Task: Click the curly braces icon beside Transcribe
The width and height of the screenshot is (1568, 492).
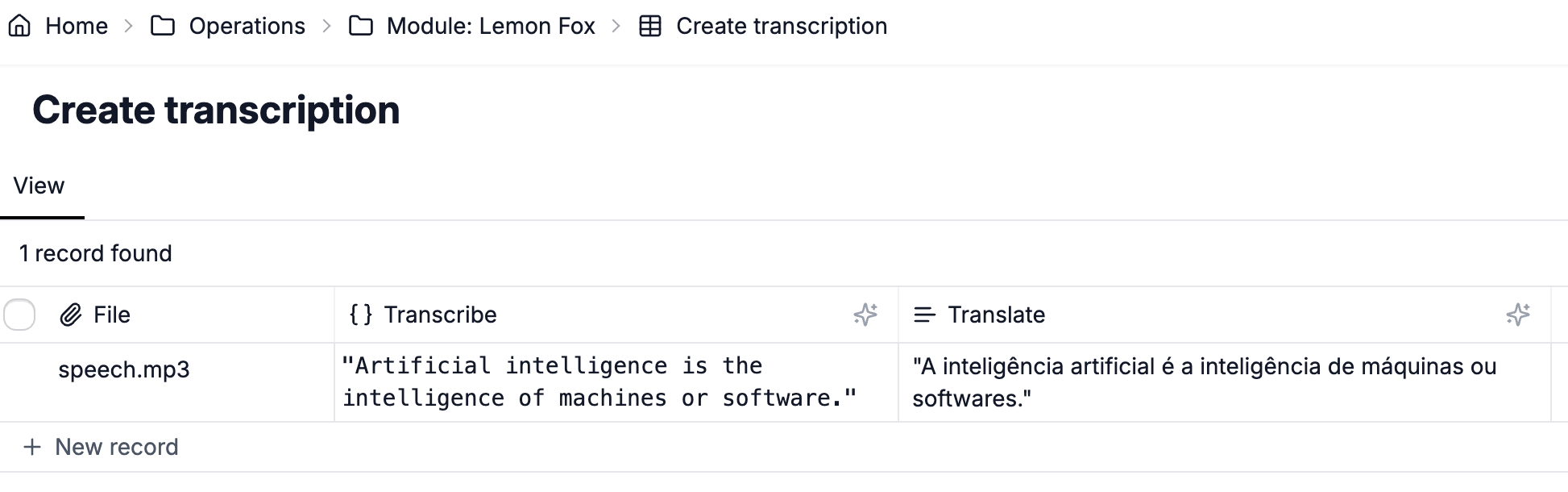Action: (361, 315)
